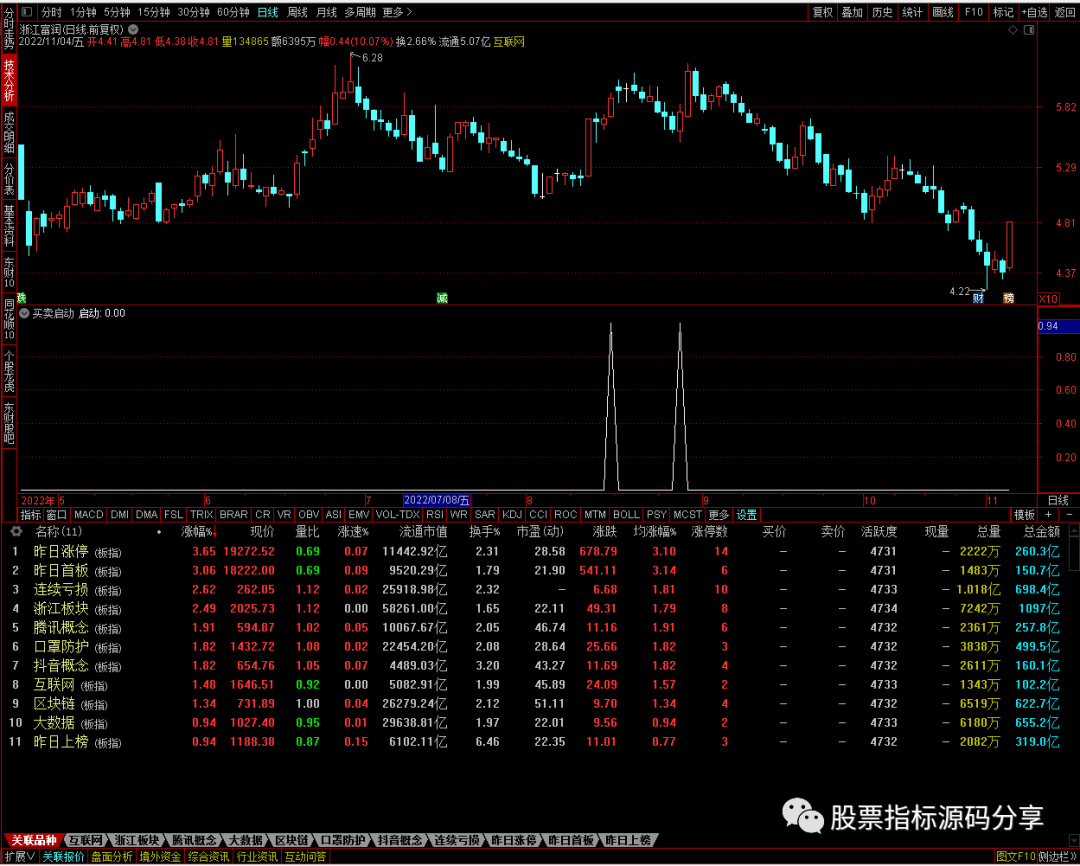
Task: Open the 基本资料 sidebar tab
Action: pos(9,225)
